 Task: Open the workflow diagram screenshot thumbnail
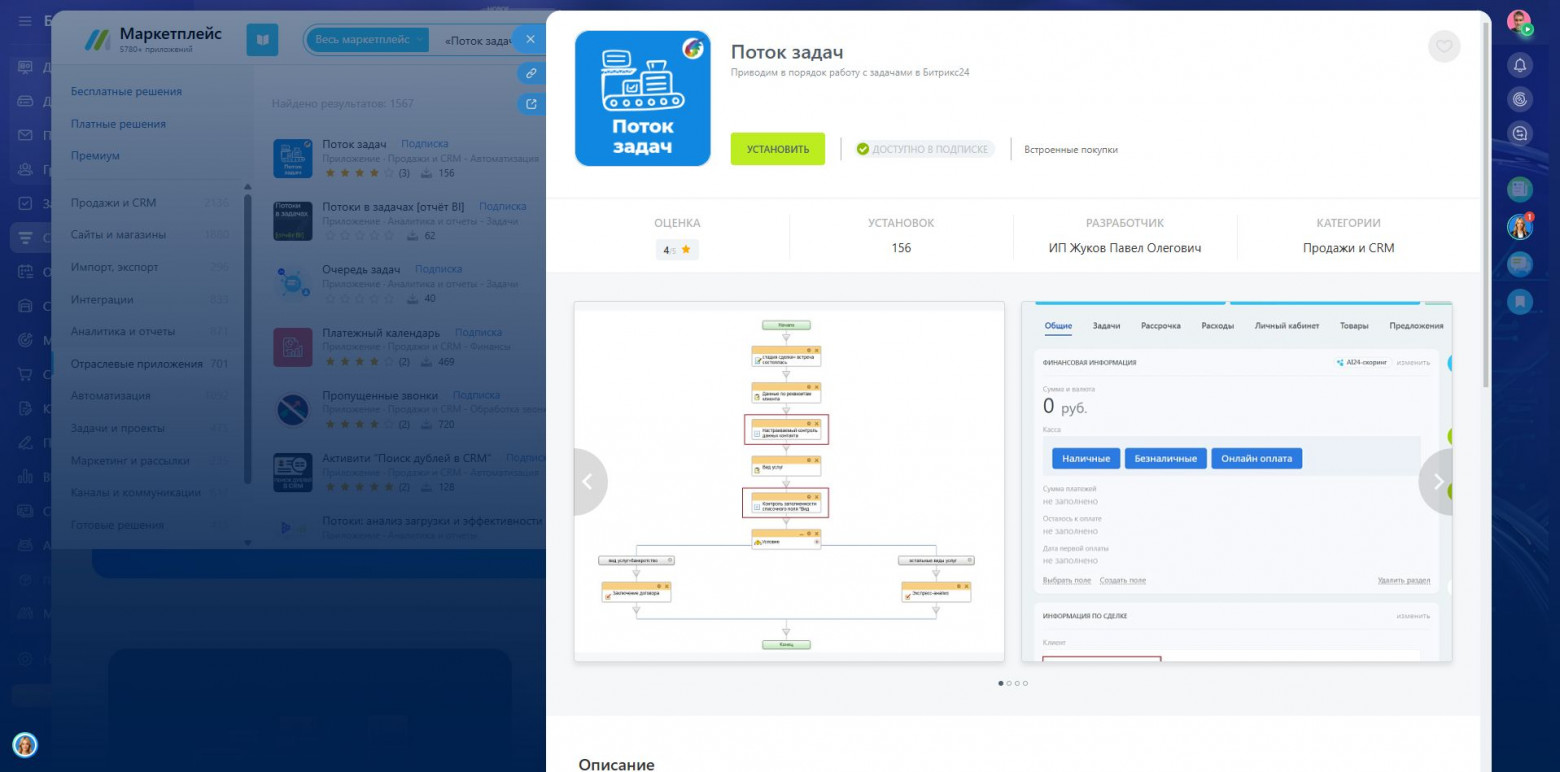(789, 481)
